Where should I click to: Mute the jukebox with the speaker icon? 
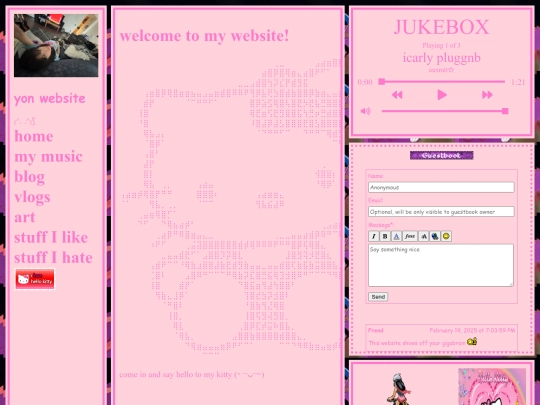point(365,111)
